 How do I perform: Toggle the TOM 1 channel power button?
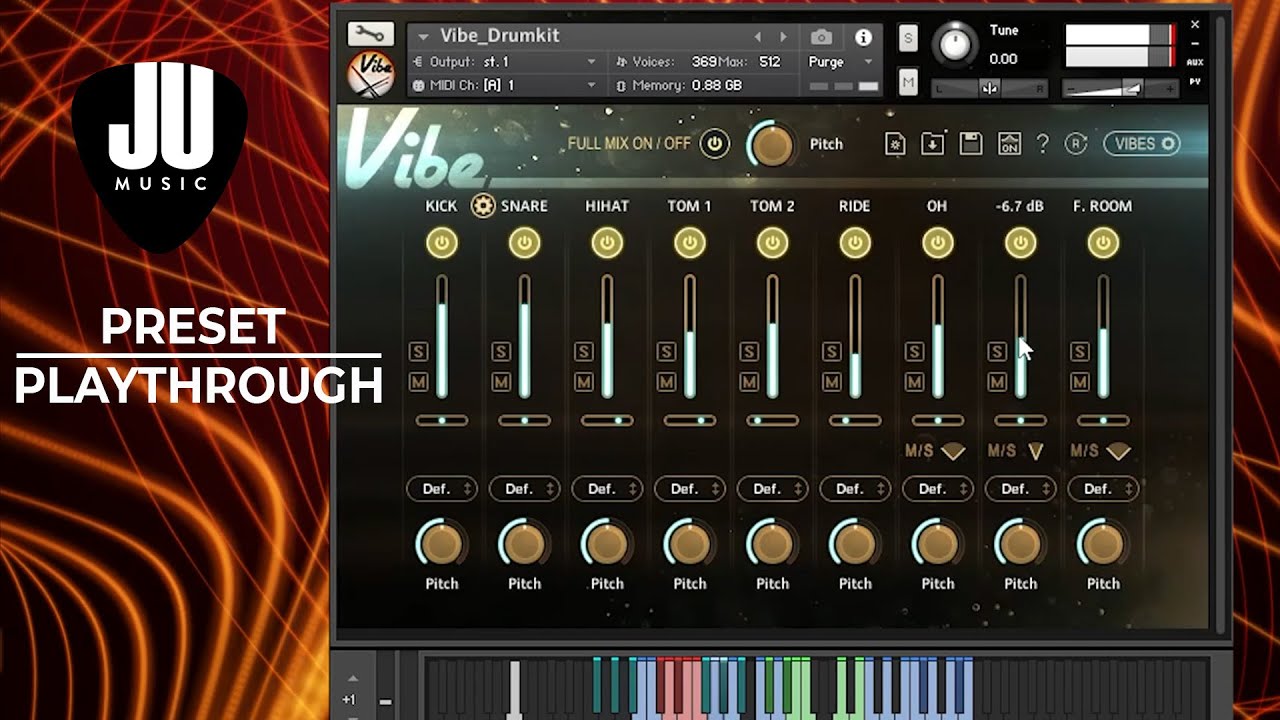(689, 243)
